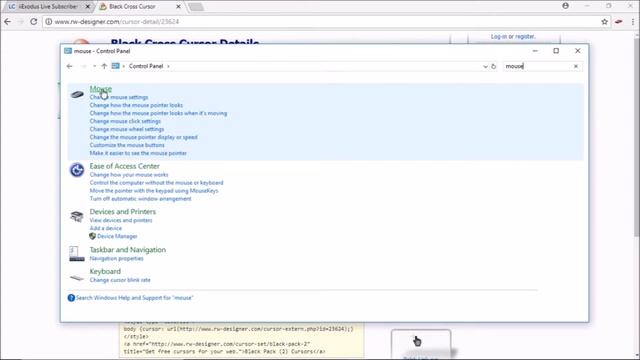Click the Device Manager shield icon
This screenshot has height=360, width=640.
coord(93,236)
